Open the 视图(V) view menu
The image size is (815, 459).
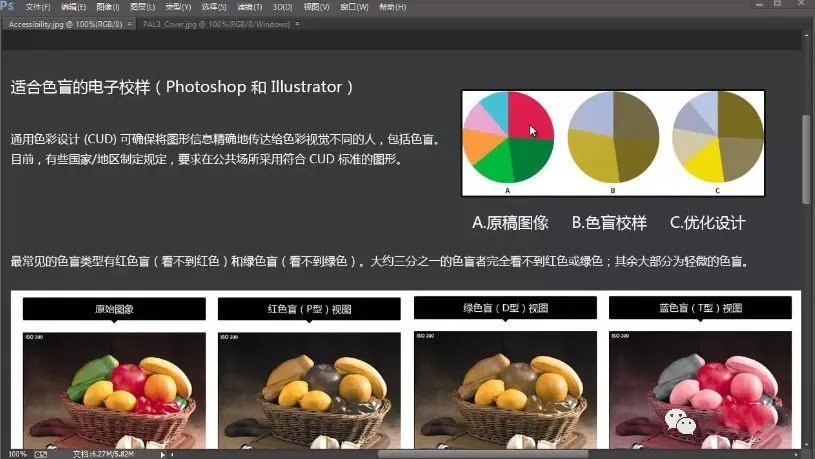317,7
